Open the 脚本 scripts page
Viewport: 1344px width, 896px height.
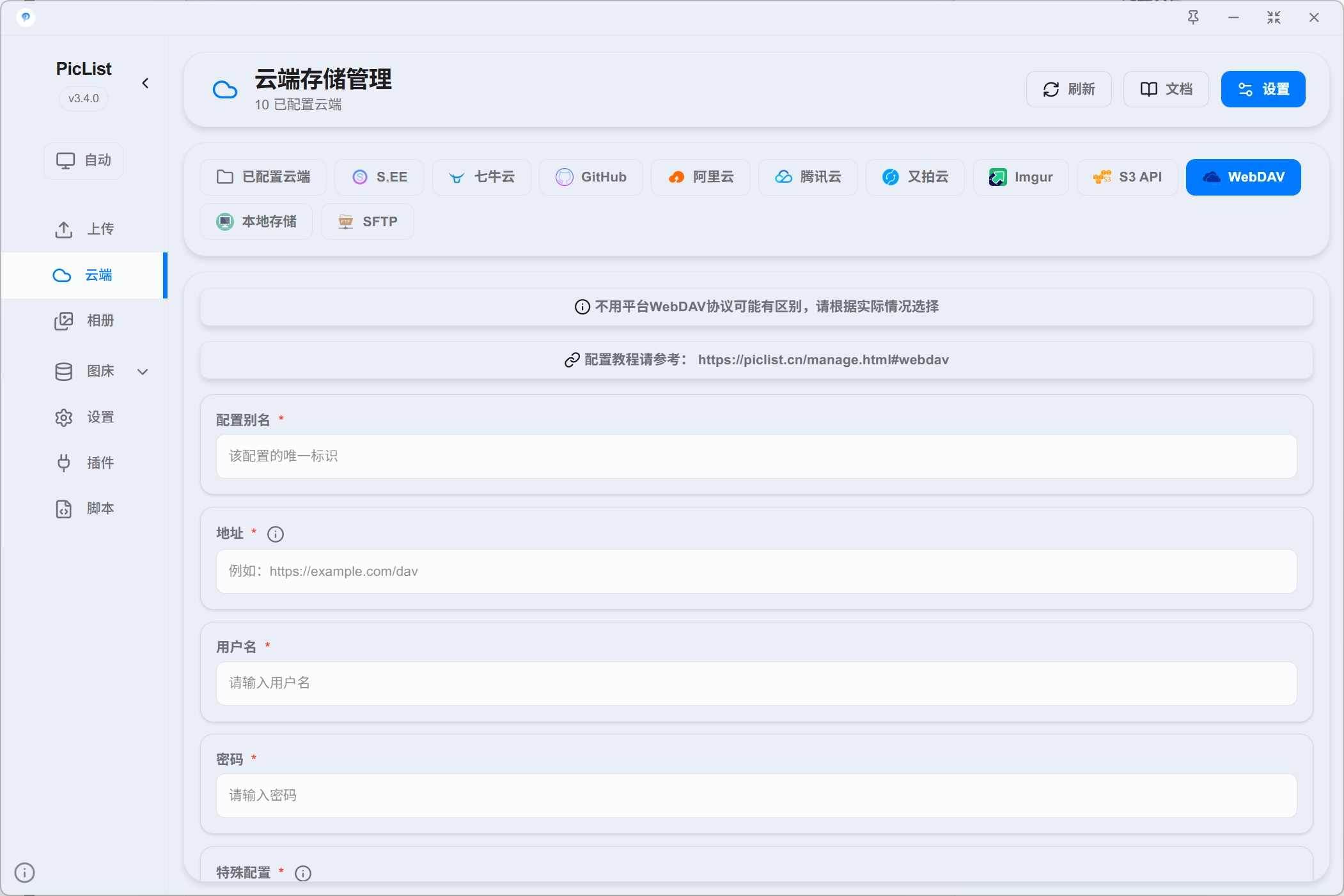[x=84, y=509]
